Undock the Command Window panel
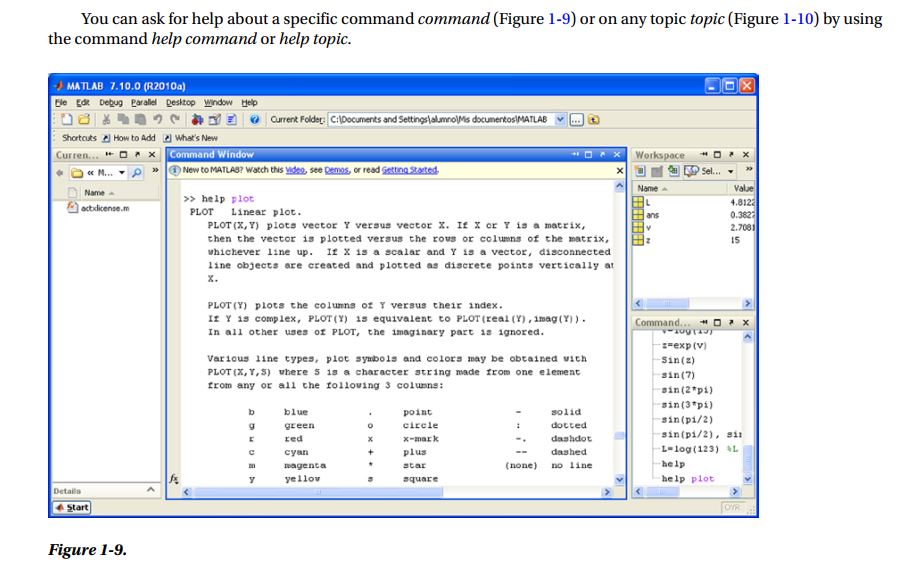Image resolution: width=898 pixels, height=569 pixels. 602,155
